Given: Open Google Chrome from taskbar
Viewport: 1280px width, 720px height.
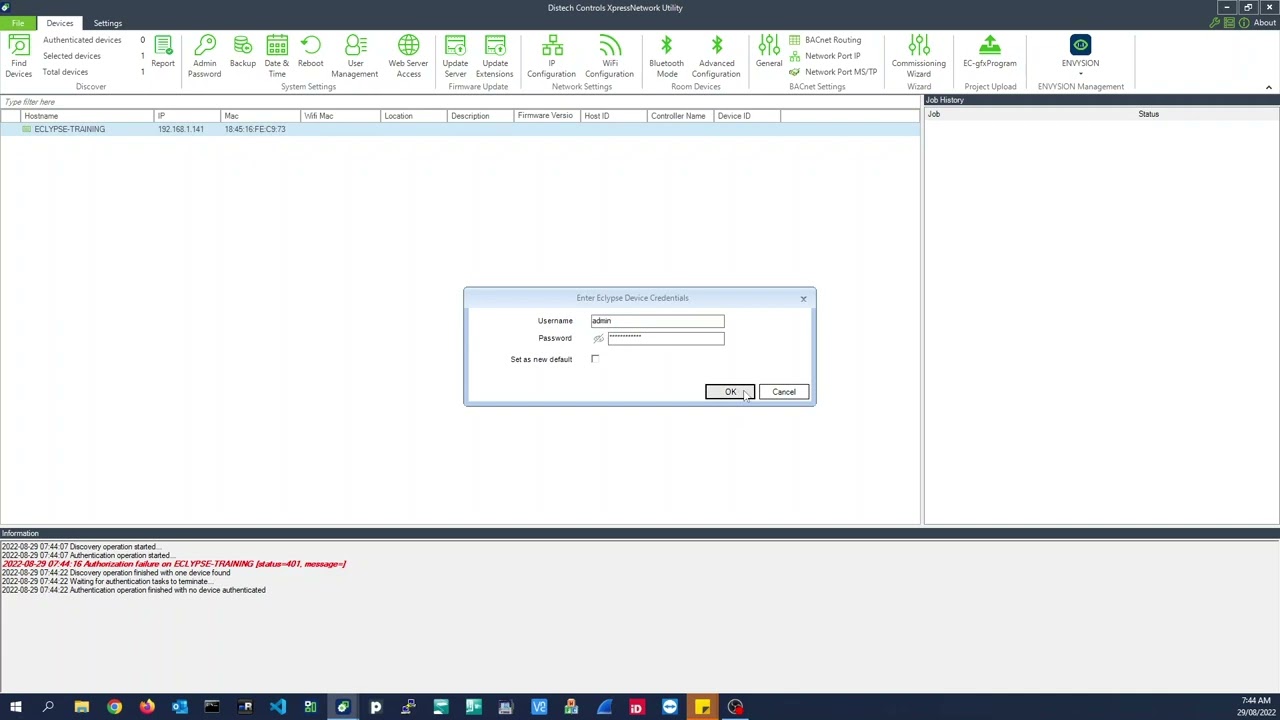Looking at the screenshot, I should [114, 708].
